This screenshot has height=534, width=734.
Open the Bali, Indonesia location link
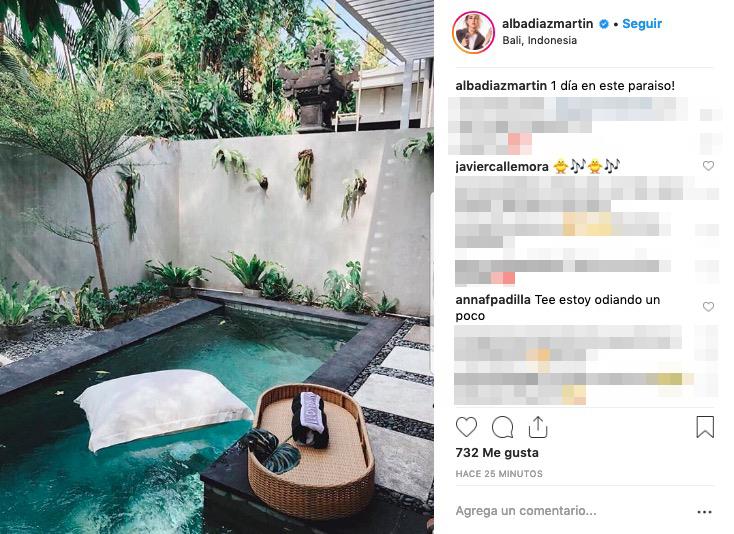539,41
